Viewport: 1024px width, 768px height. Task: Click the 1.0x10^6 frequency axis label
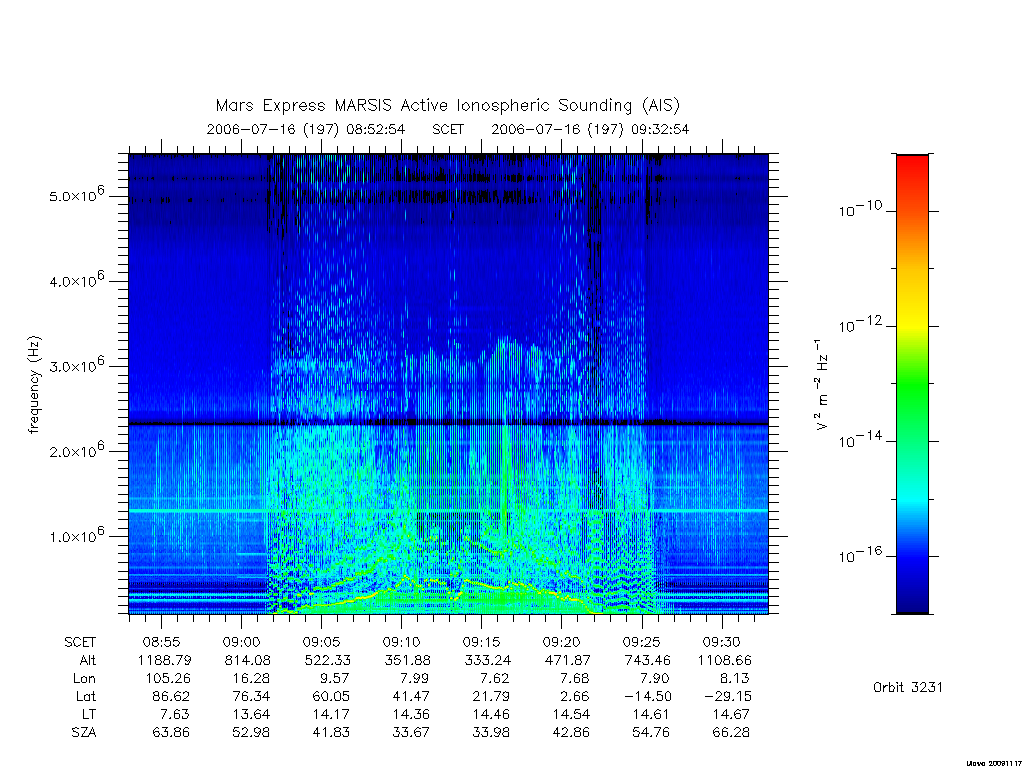coord(76,535)
